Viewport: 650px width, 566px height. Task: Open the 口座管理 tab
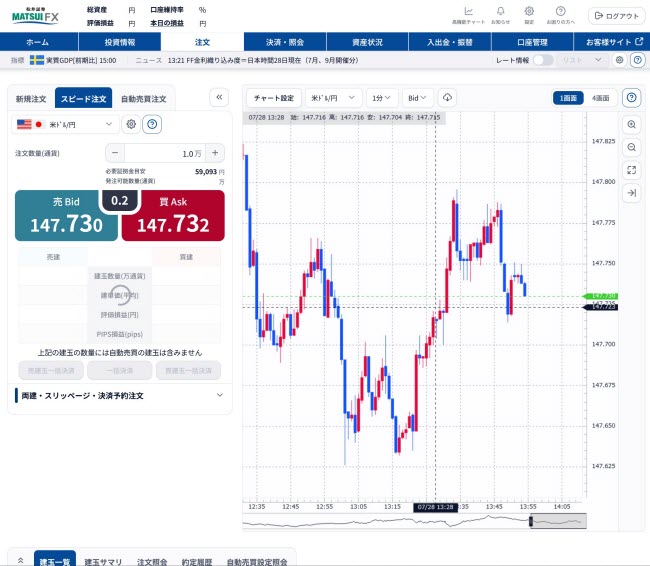coord(532,42)
